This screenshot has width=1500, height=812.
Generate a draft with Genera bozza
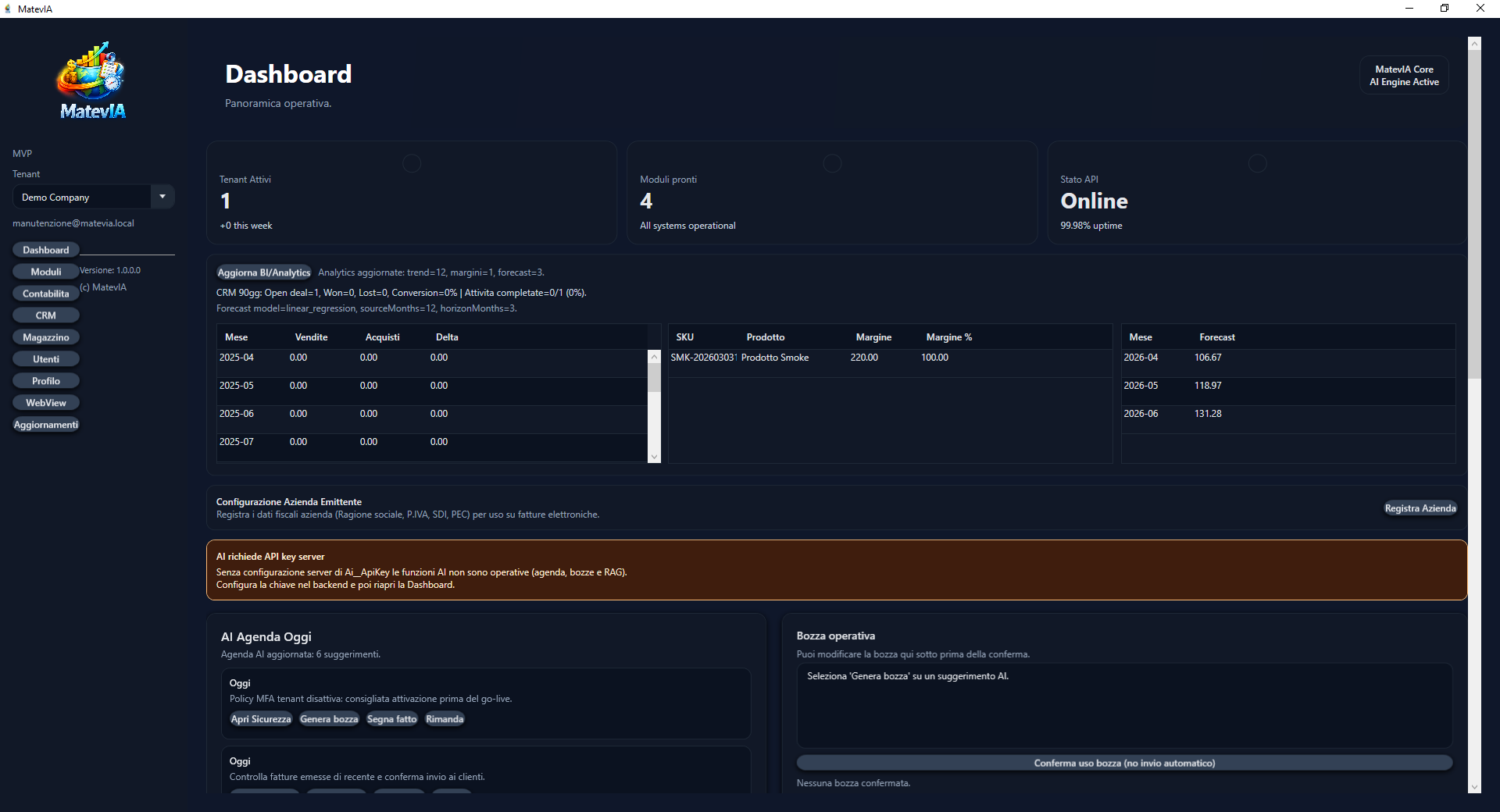(329, 719)
